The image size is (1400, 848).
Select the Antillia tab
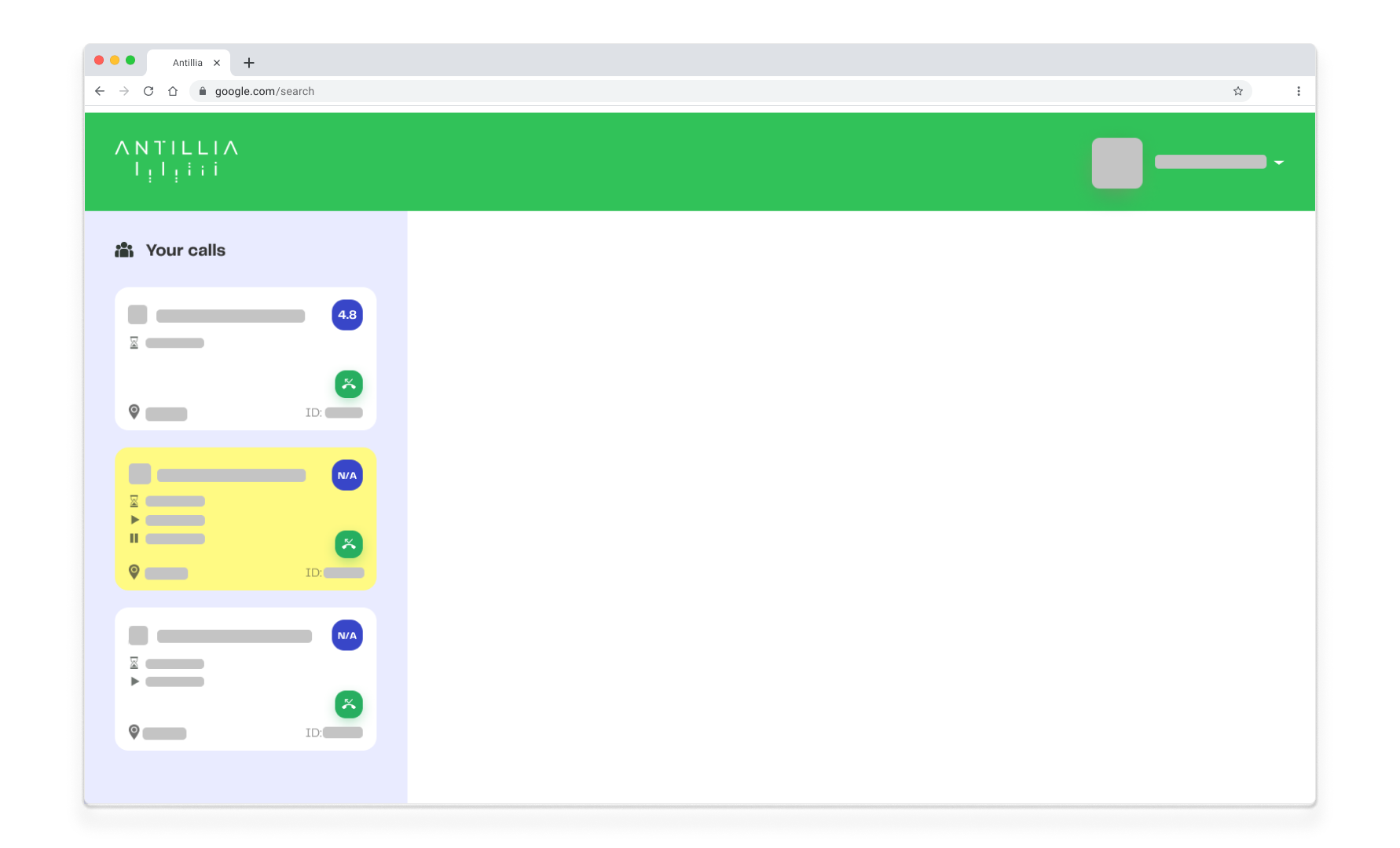(x=189, y=63)
